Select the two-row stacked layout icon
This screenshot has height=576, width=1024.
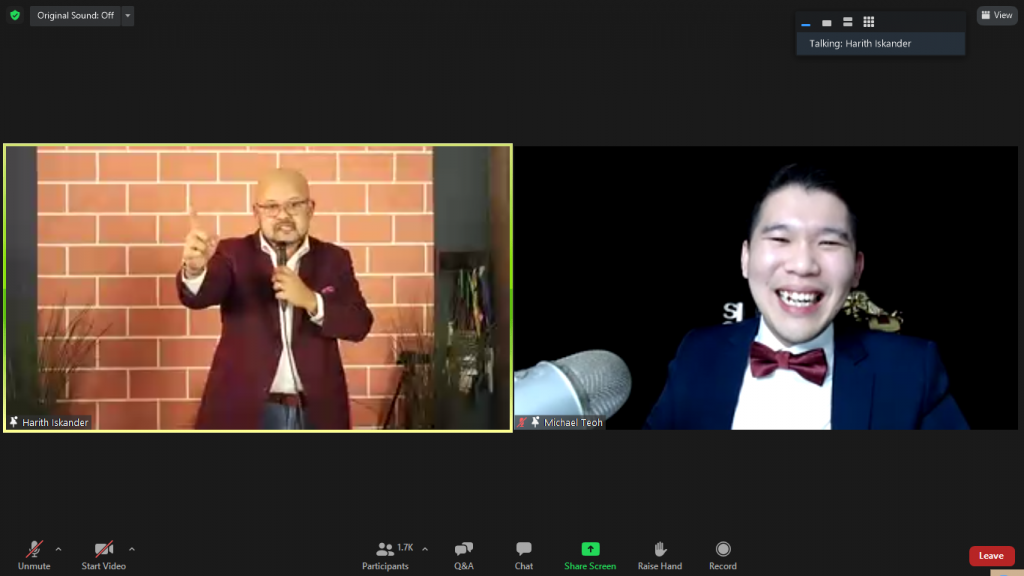point(847,22)
